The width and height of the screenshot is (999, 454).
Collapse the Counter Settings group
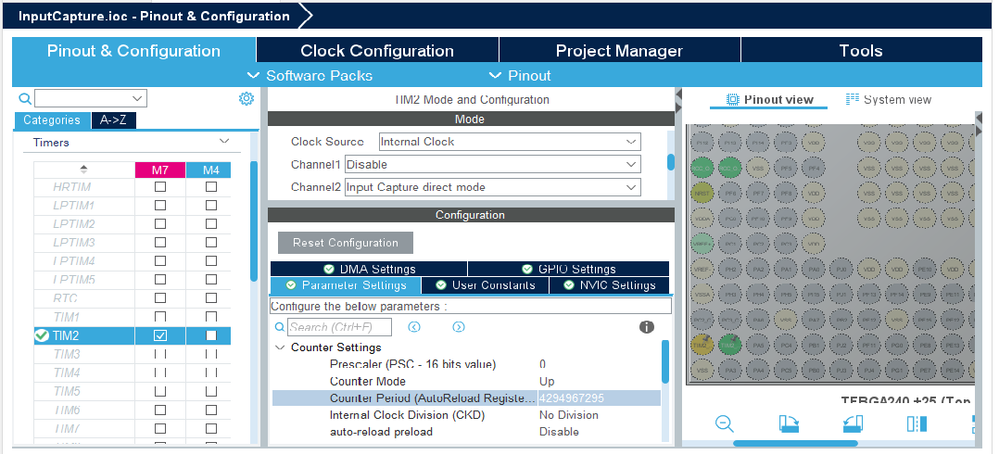(x=279, y=348)
